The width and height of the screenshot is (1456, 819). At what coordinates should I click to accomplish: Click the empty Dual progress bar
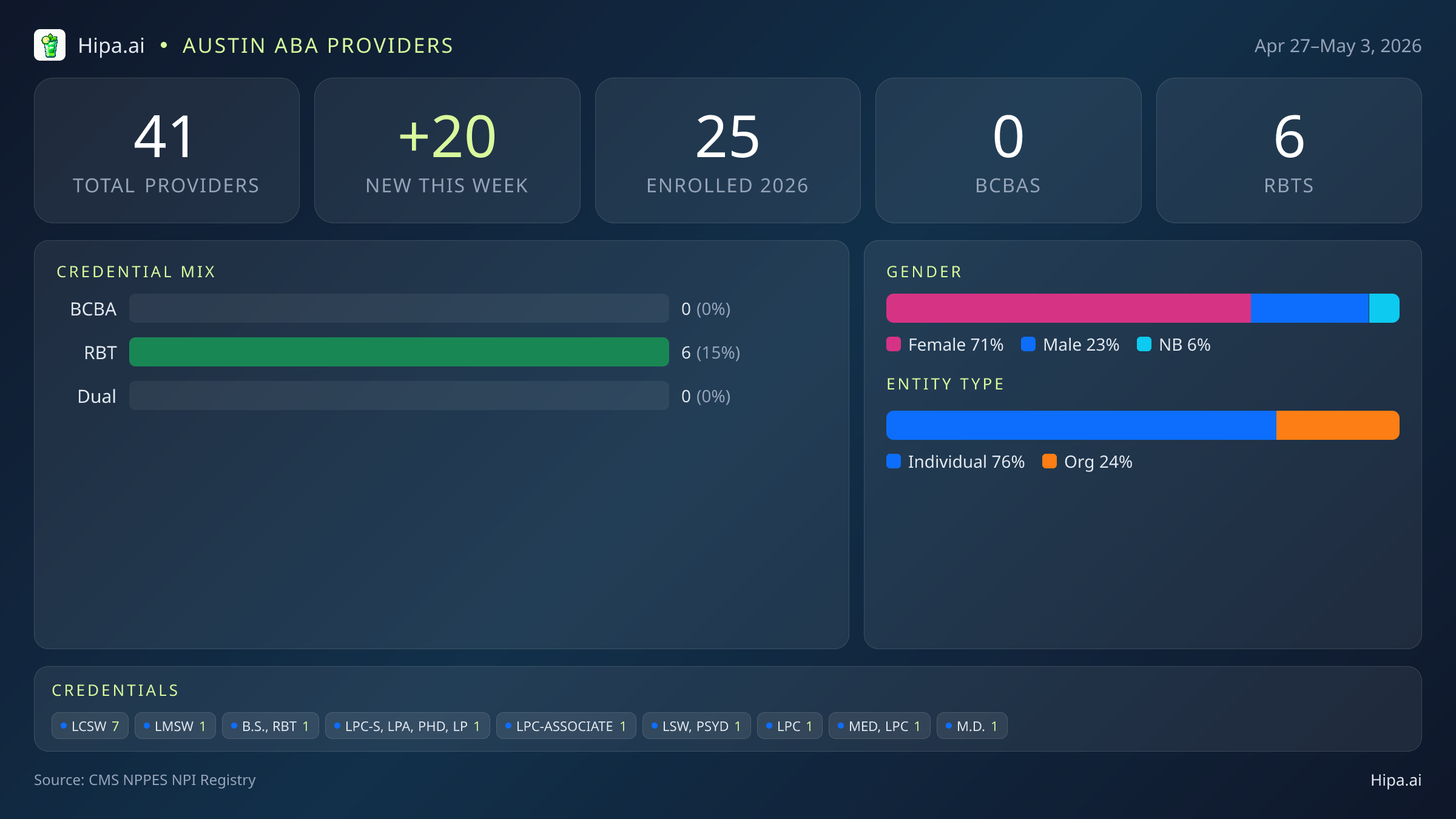pyautogui.click(x=399, y=396)
